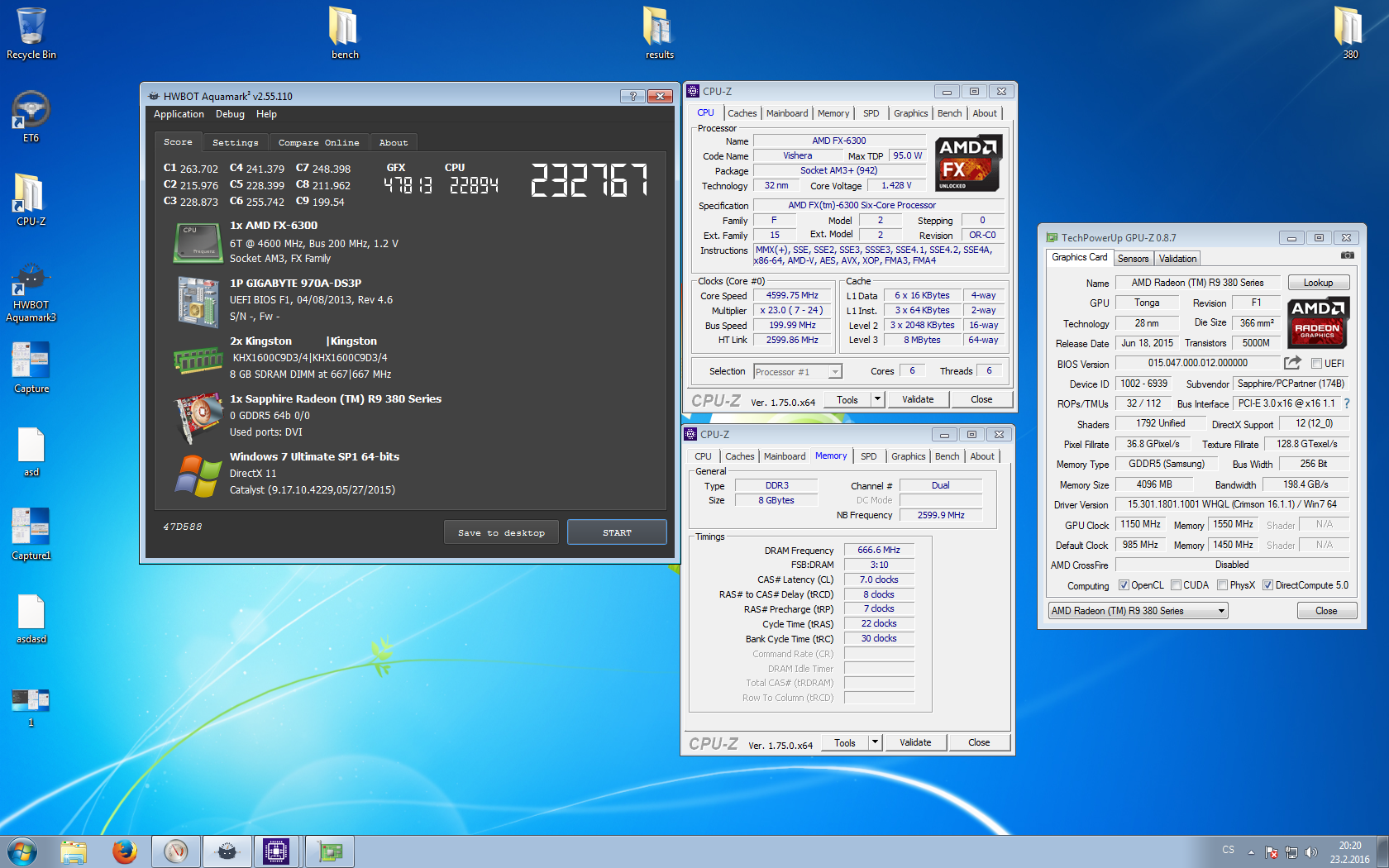Open Sensors tab in GPU-Z

[1134, 259]
